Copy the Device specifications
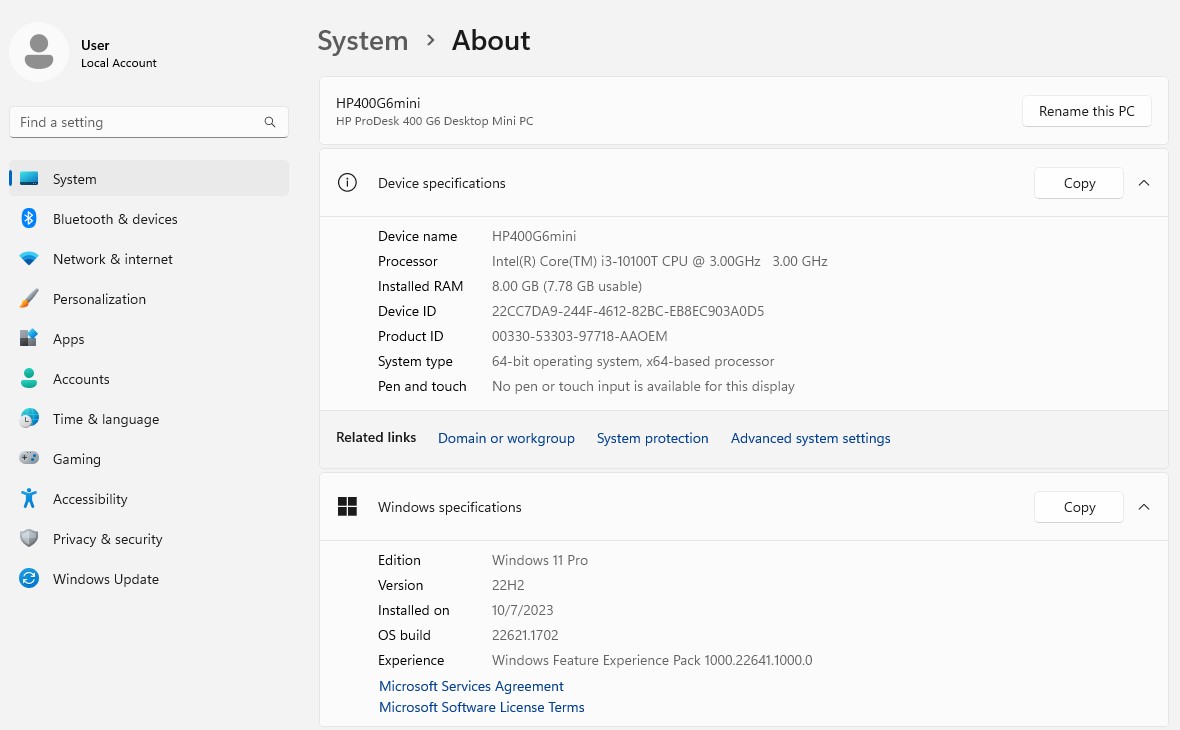1180x730 pixels. (1078, 183)
